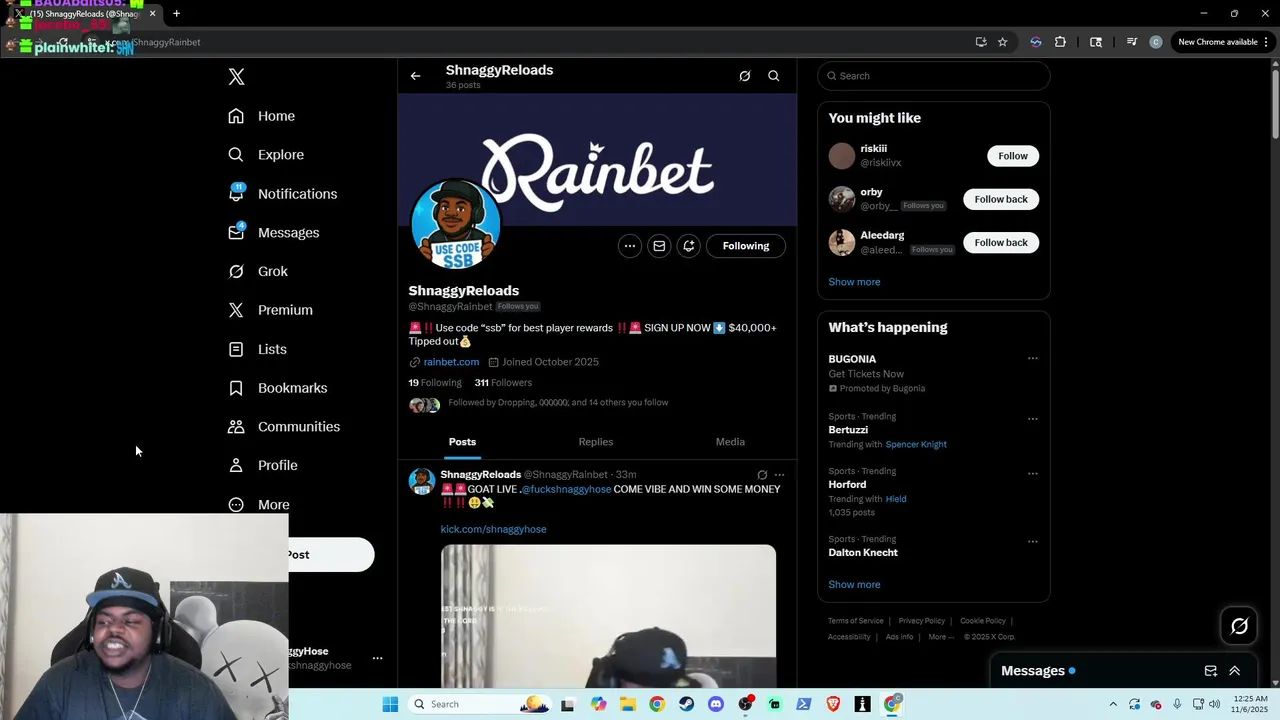The image size is (1280, 720).
Task: Click the @fuckshnaggyhose mention in post
Action: pyautogui.click(x=566, y=489)
